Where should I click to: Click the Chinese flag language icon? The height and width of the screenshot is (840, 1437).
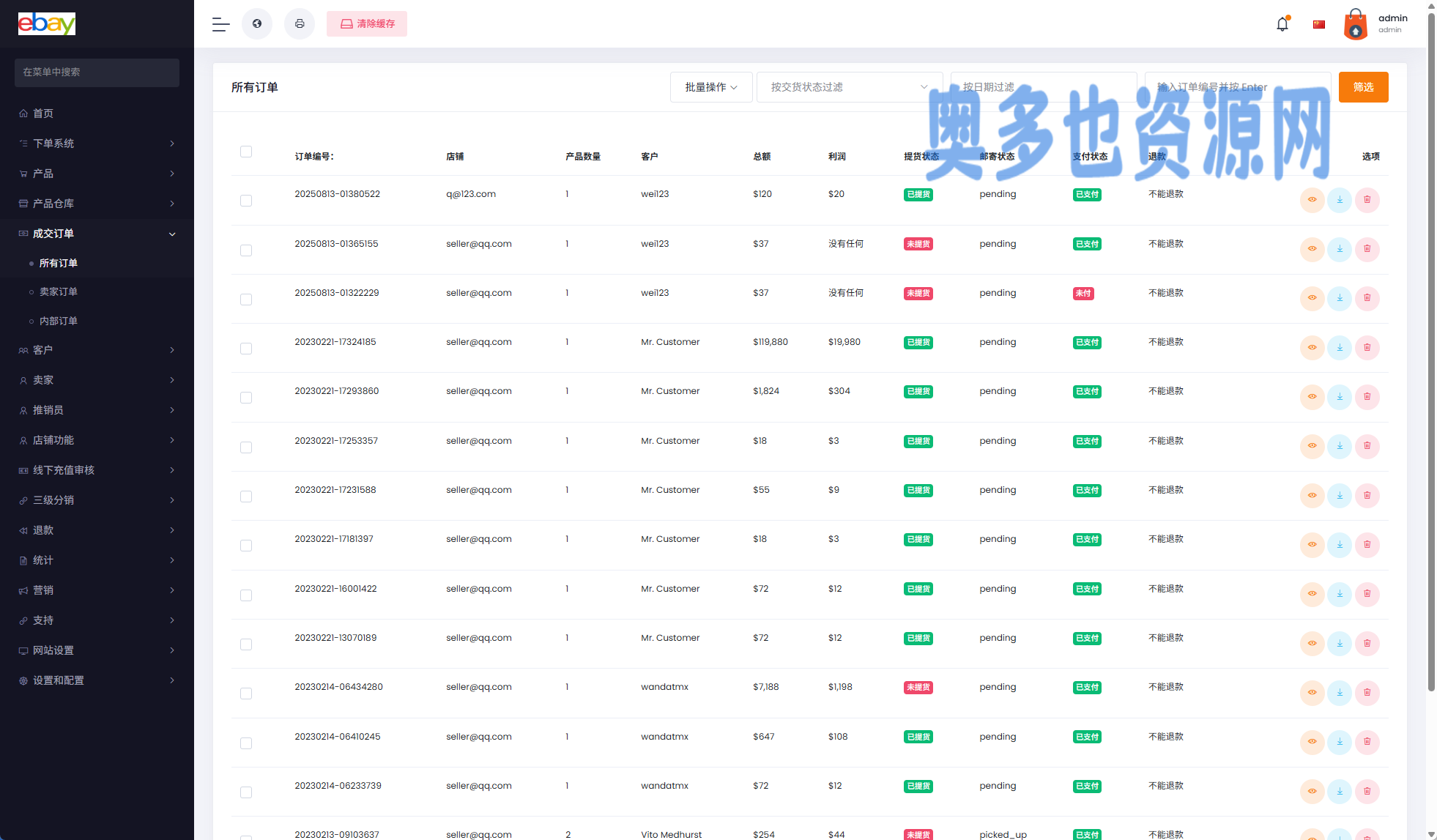pyautogui.click(x=1319, y=24)
